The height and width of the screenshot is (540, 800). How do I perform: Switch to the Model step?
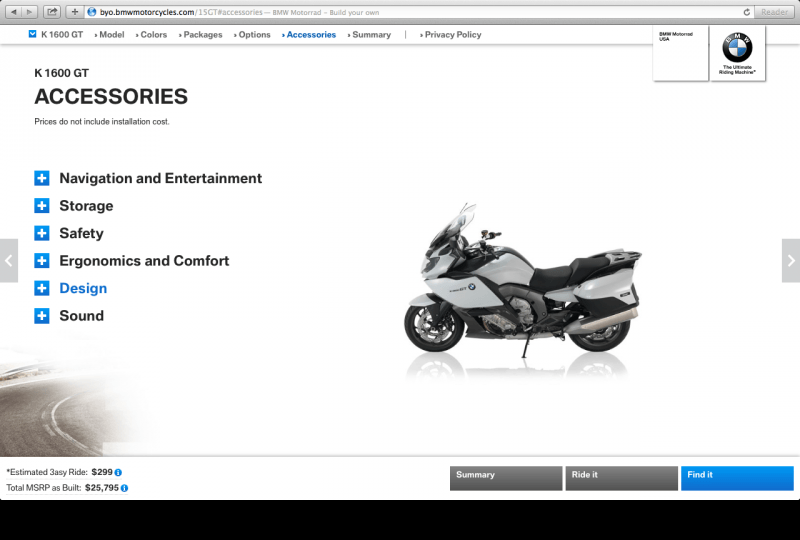110,35
